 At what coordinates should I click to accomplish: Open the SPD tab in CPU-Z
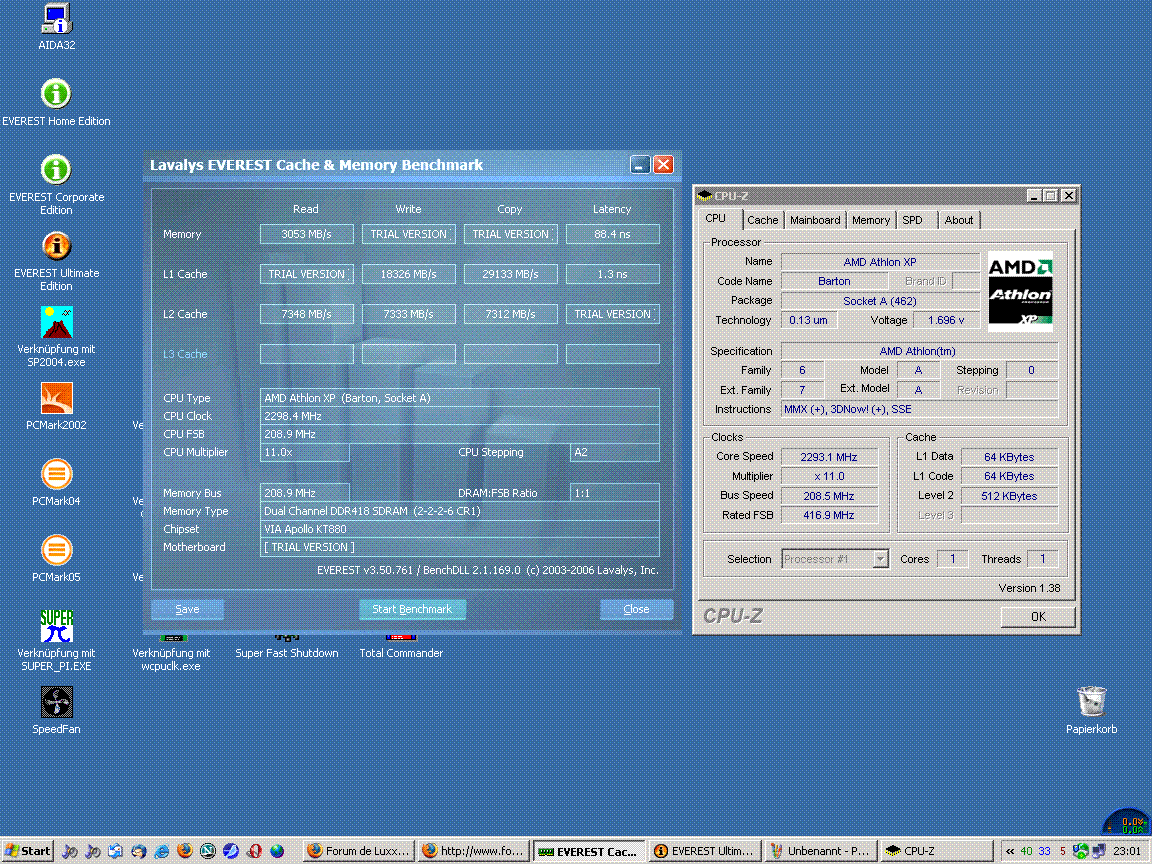click(912, 220)
